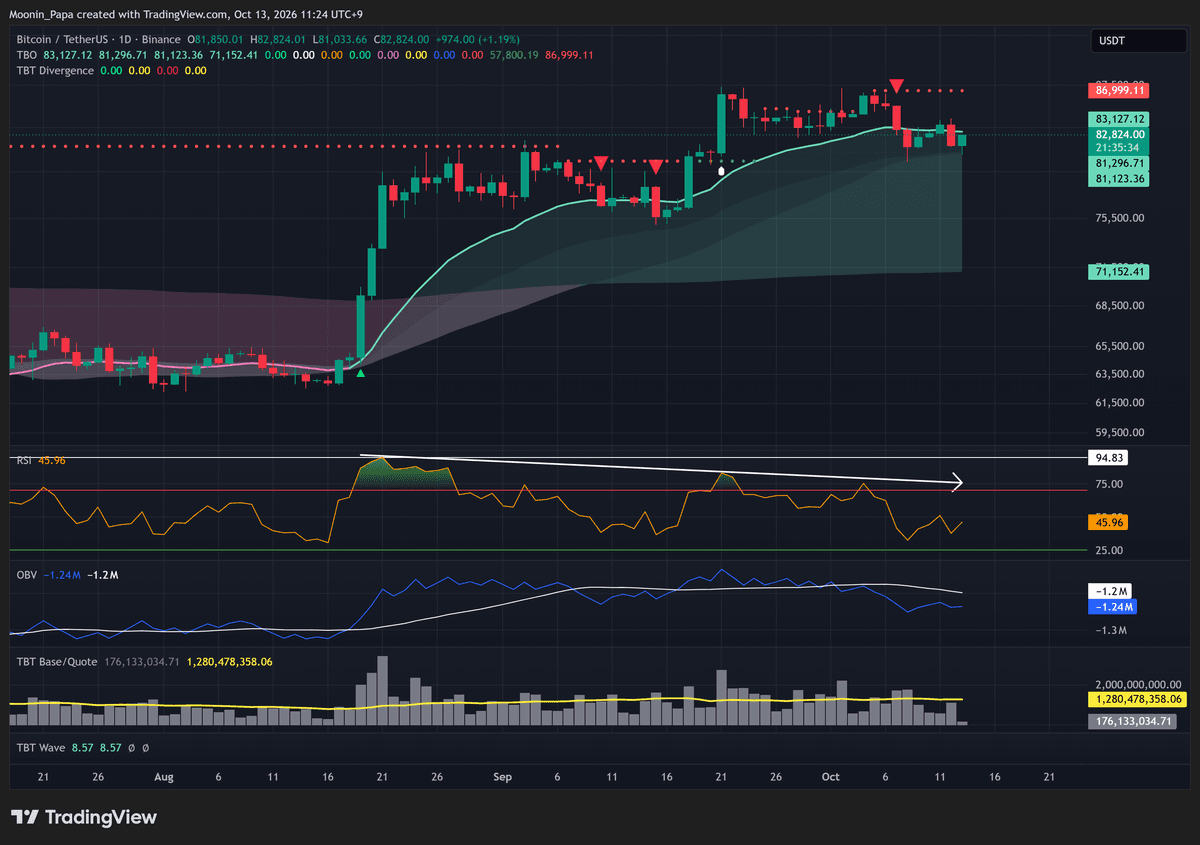Click the 82,824.00 current price label

click(x=1120, y=134)
